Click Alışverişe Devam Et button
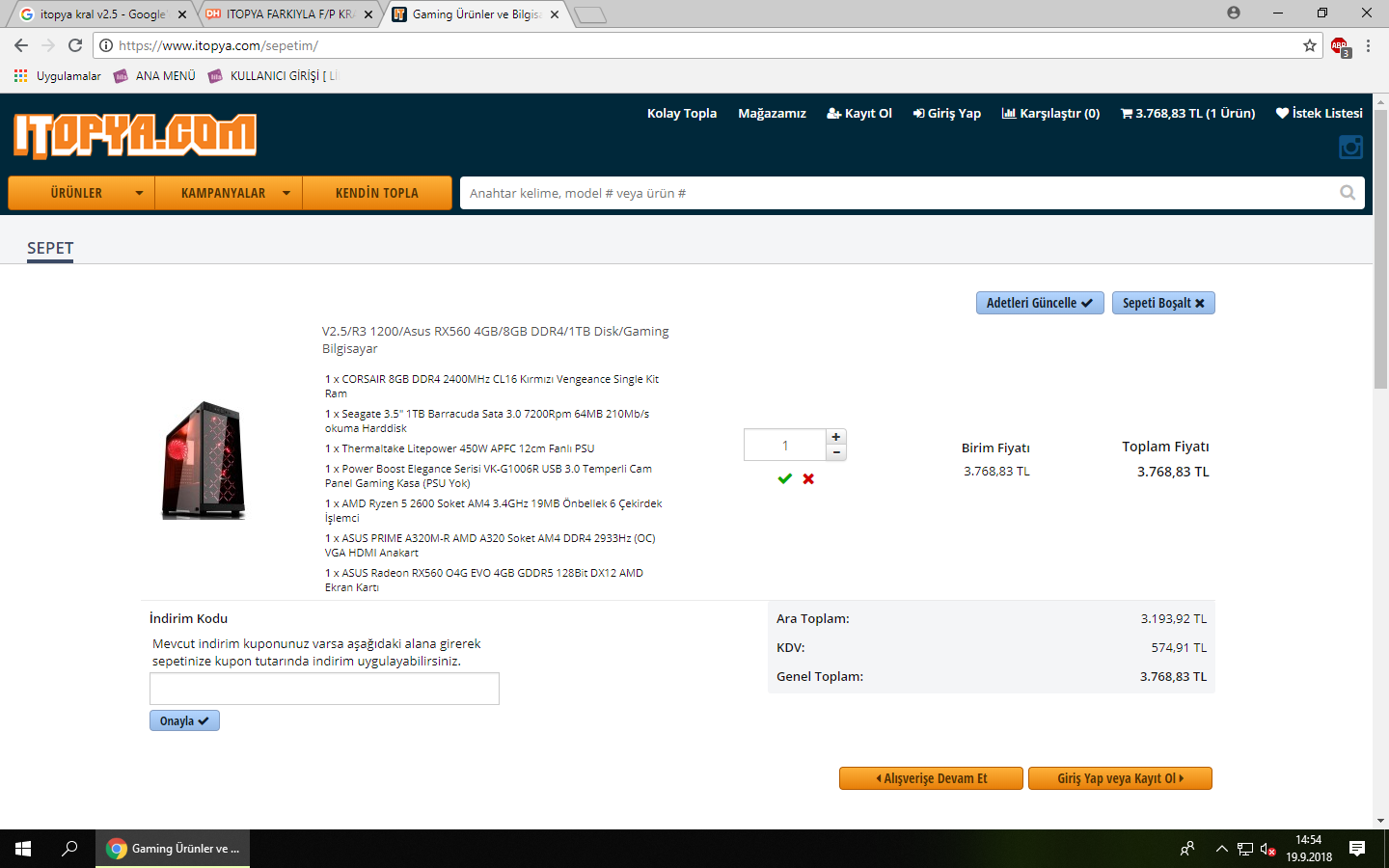This screenshot has width=1389, height=868. 931,778
